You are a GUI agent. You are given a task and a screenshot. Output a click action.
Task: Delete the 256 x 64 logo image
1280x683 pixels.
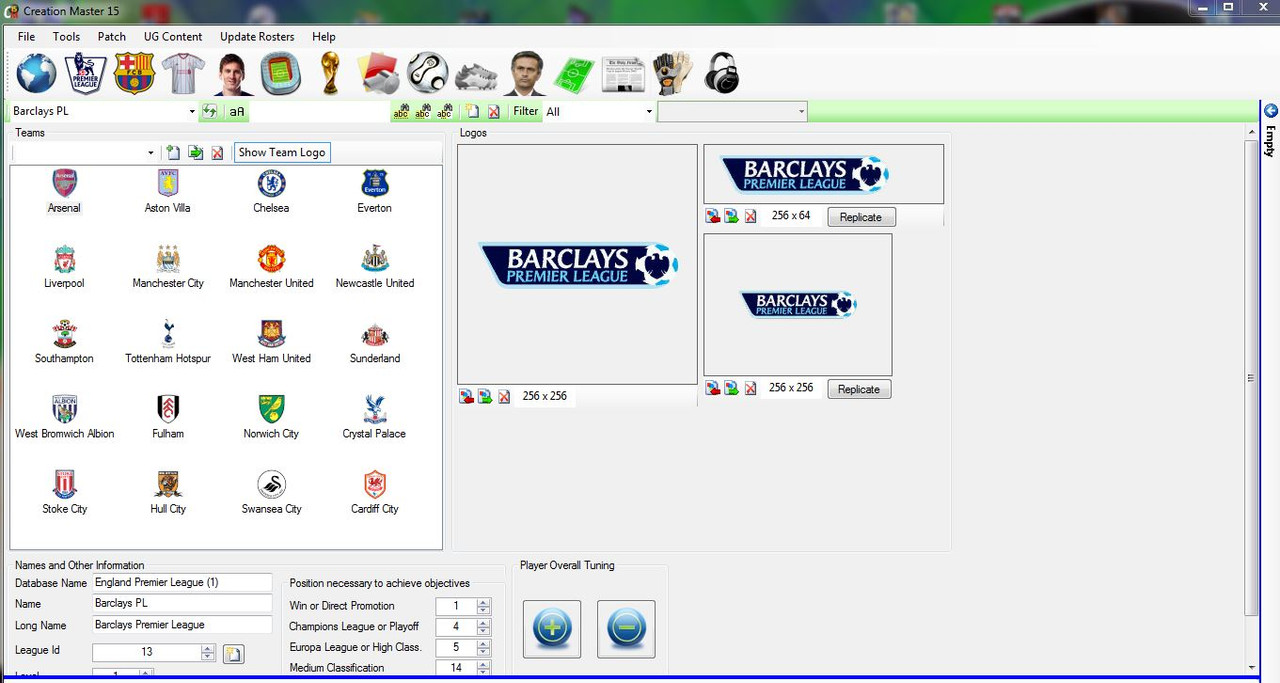click(x=750, y=216)
